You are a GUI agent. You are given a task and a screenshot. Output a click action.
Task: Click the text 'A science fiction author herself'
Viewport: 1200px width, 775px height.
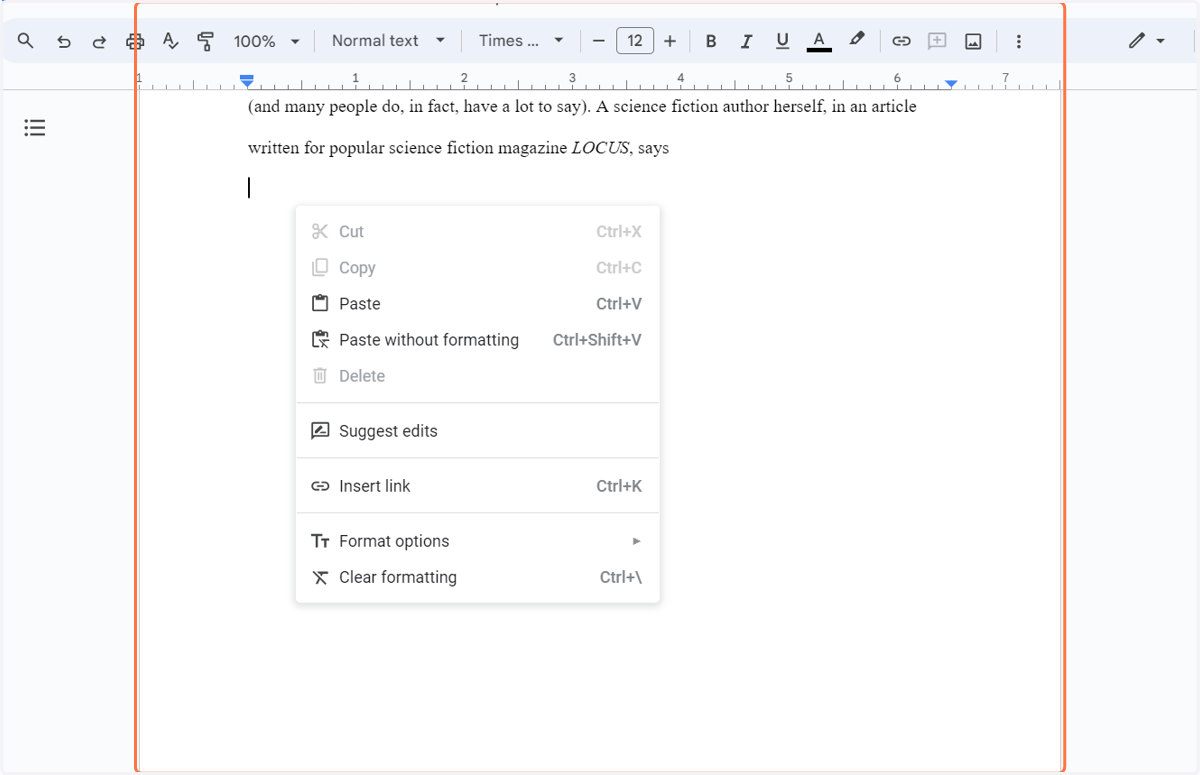[710, 106]
